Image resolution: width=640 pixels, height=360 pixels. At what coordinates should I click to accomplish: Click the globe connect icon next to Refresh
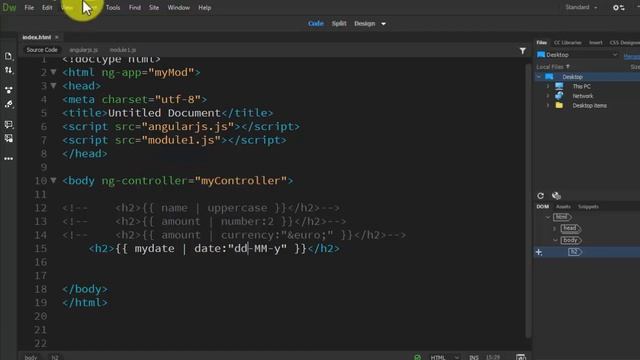[556, 196]
